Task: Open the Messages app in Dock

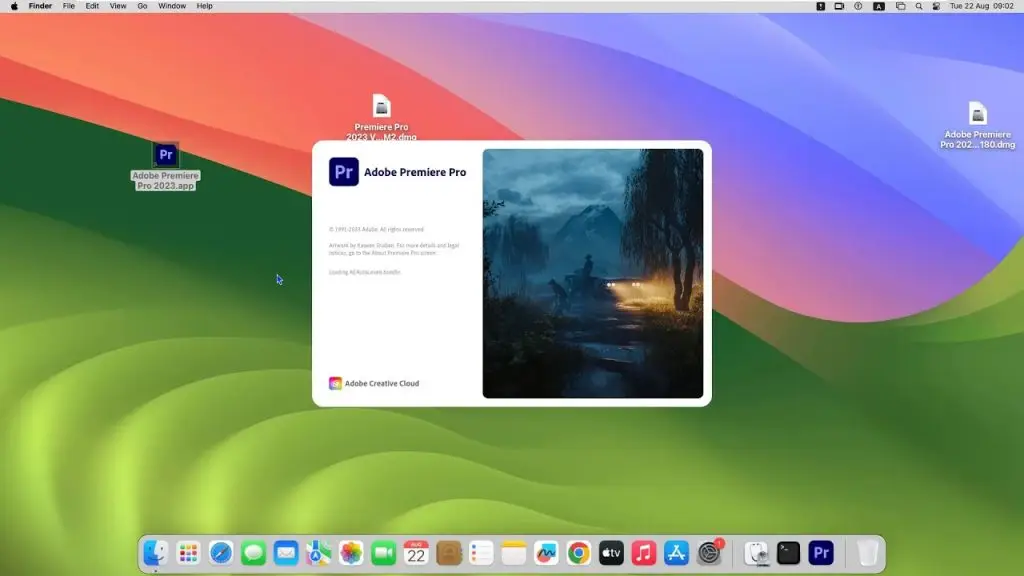Action: coord(253,553)
